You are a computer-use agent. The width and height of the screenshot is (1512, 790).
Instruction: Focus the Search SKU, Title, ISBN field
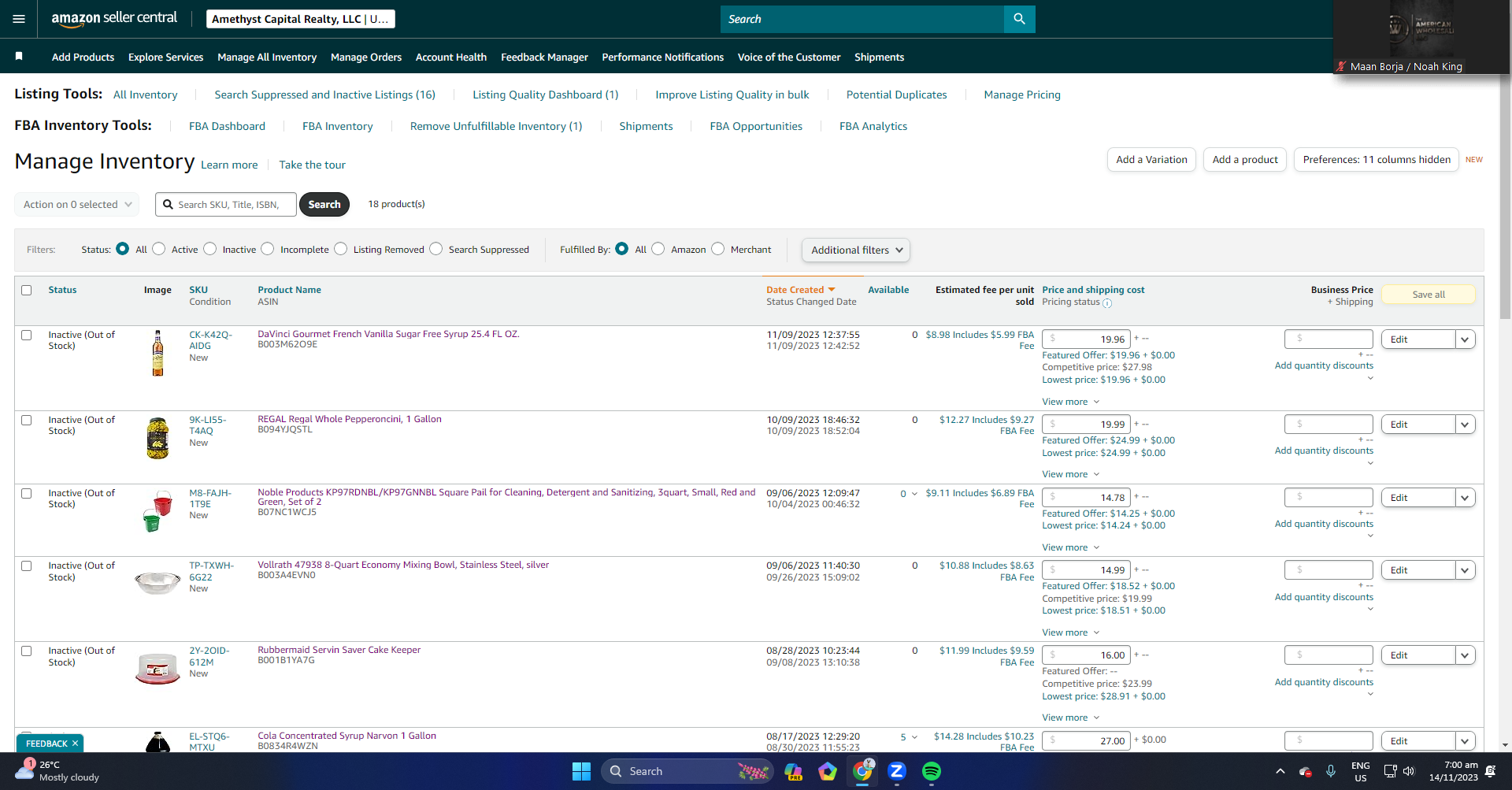pos(226,204)
